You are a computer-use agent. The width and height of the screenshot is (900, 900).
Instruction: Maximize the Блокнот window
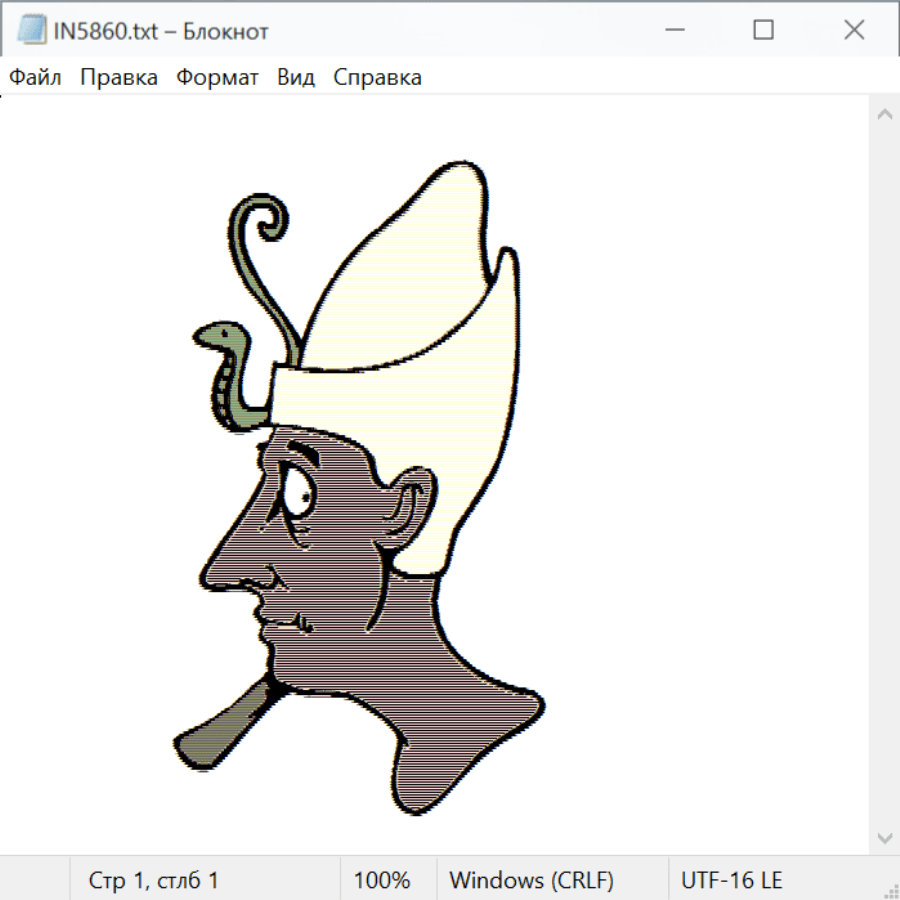763,31
